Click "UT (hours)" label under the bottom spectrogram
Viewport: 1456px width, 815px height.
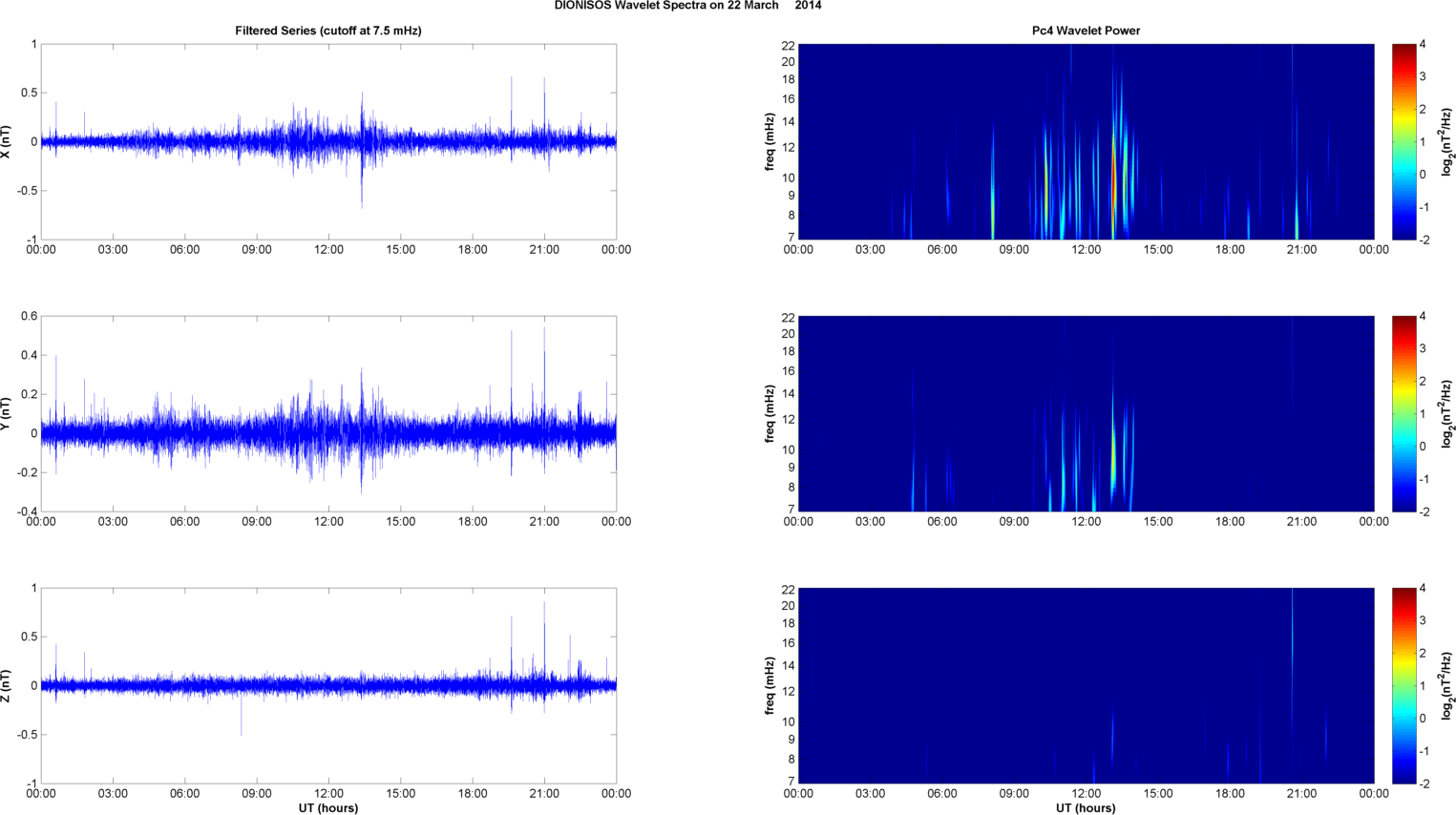point(1086,808)
